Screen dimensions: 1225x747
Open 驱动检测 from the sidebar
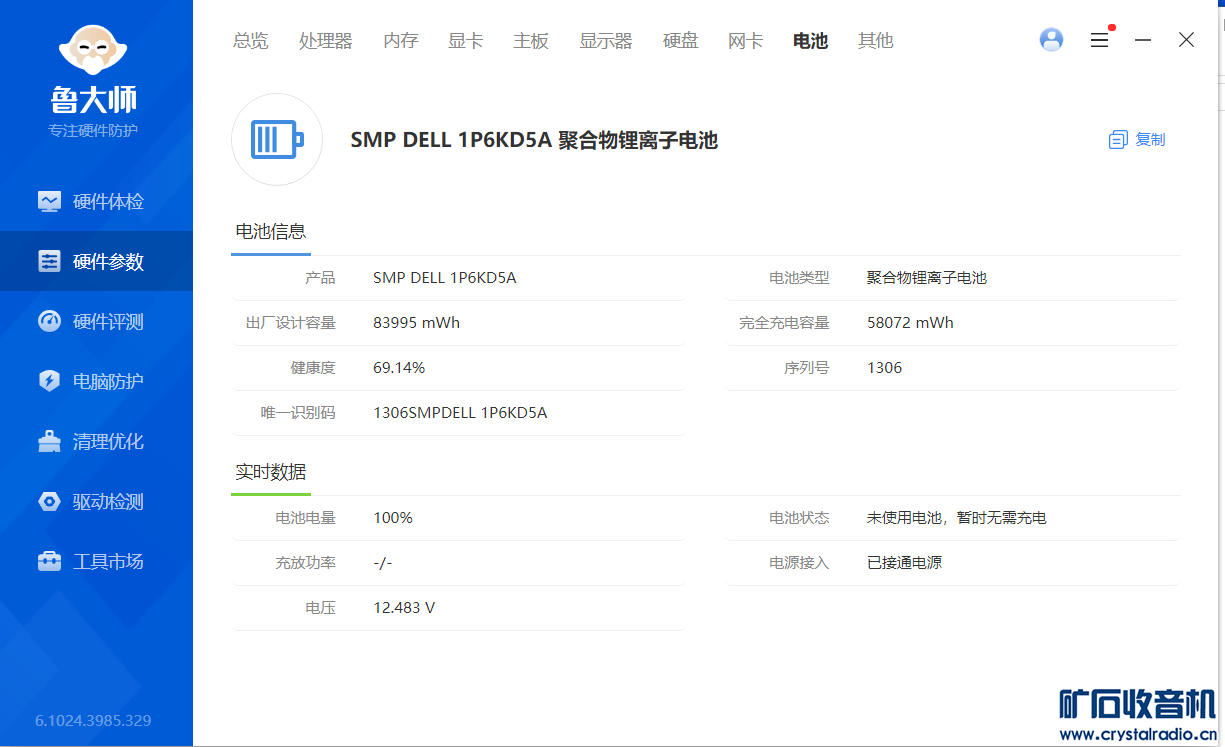click(108, 501)
